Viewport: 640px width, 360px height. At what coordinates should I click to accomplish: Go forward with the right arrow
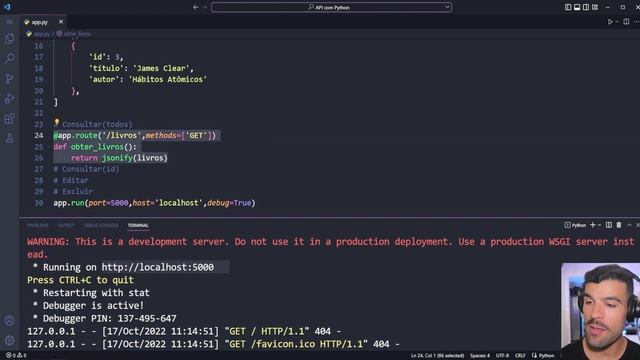pyautogui.click(x=205, y=7)
